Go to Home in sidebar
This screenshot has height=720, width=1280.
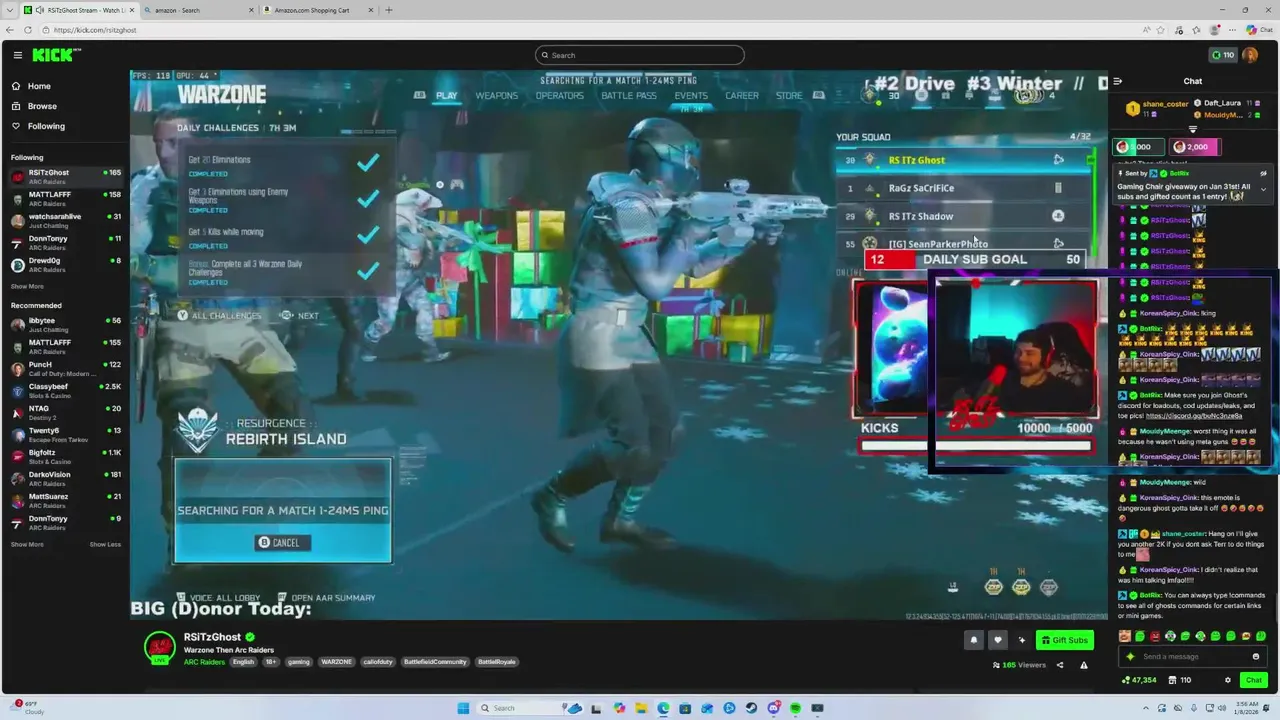(39, 86)
